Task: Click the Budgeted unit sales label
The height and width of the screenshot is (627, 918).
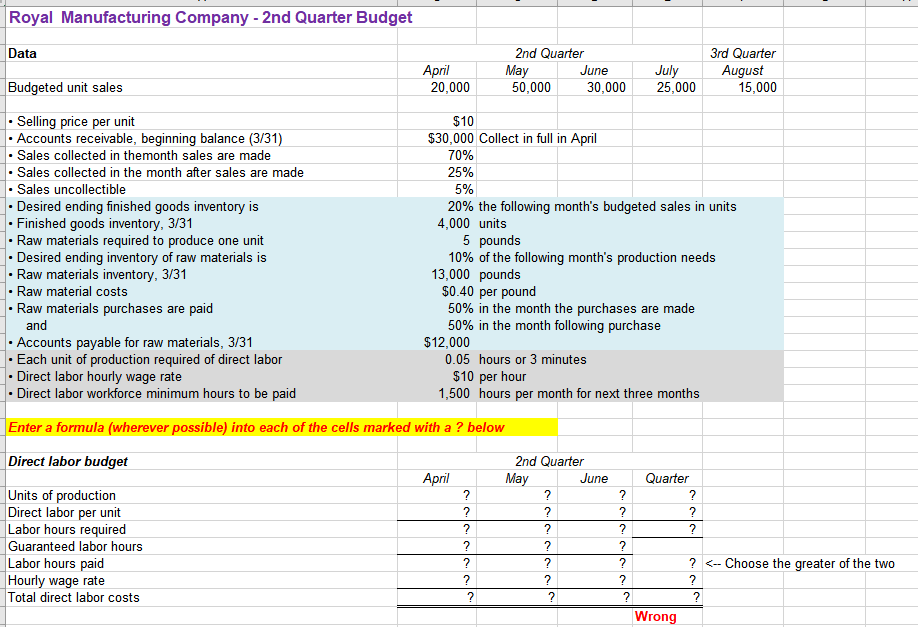Action: (65, 87)
